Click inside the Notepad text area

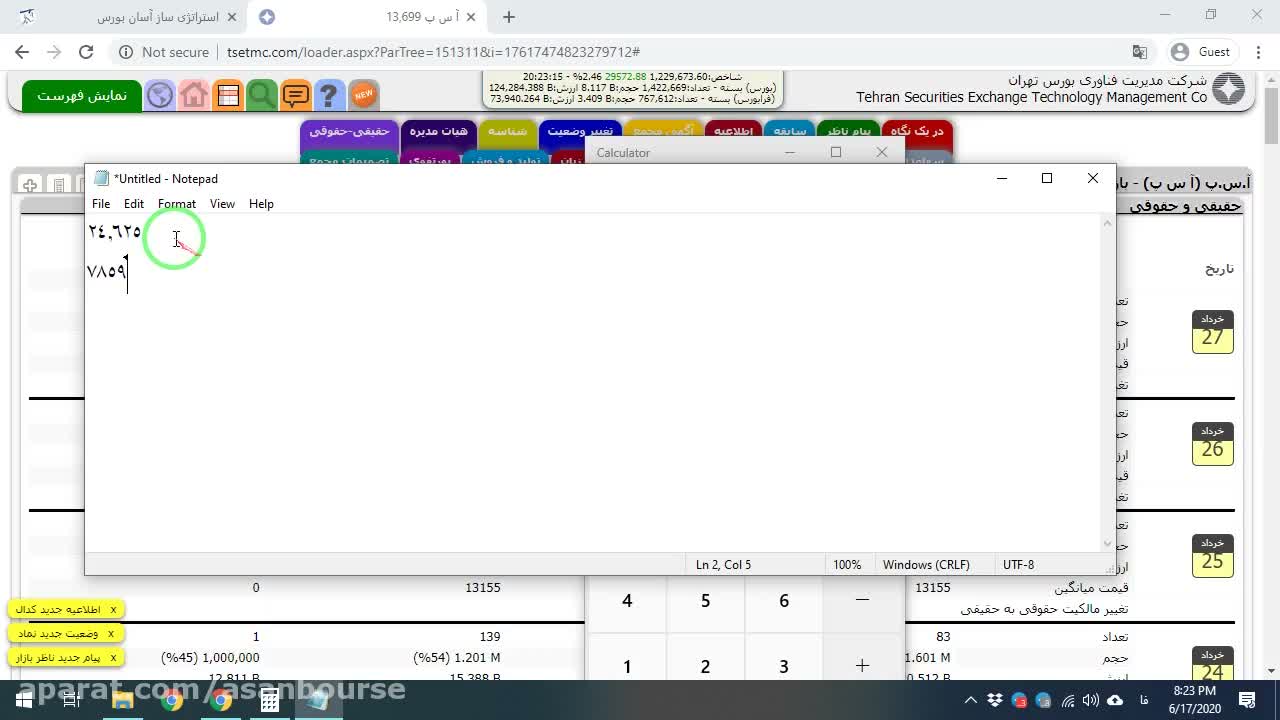[x=593, y=382]
